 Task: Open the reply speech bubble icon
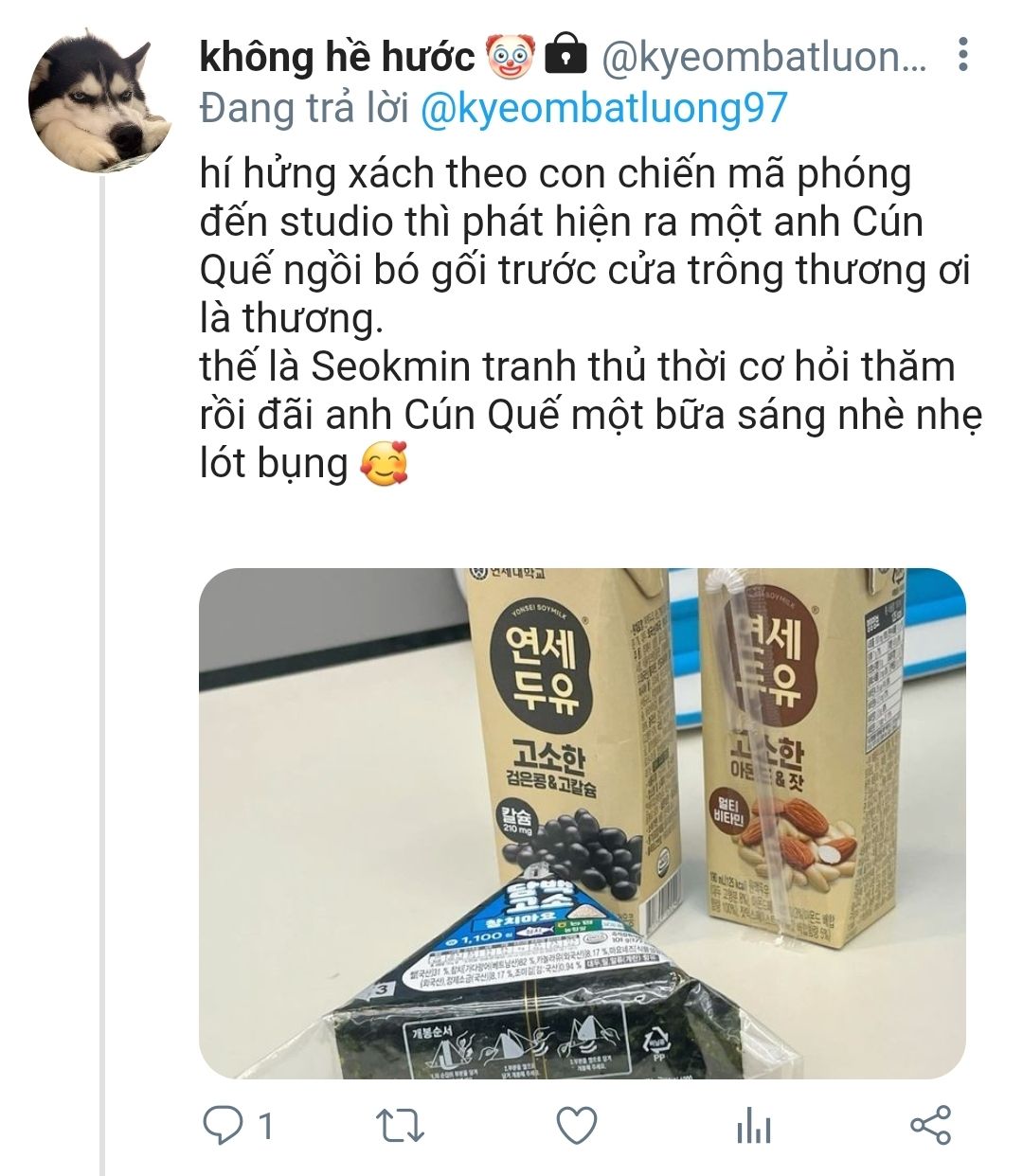click(223, 1126)
